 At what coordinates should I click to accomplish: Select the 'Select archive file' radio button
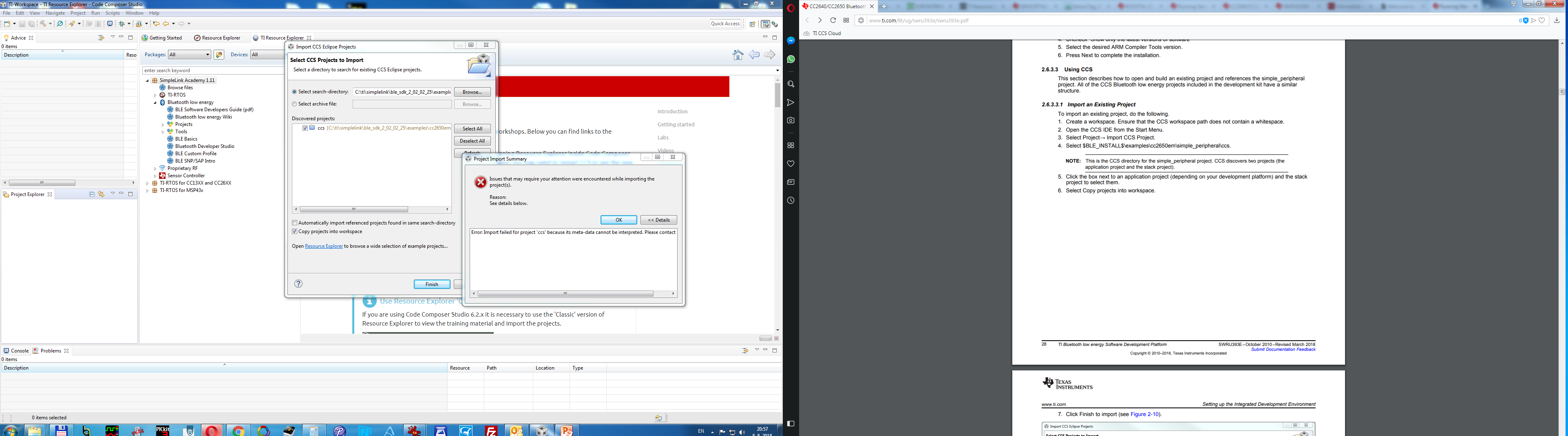pos(295,105)
